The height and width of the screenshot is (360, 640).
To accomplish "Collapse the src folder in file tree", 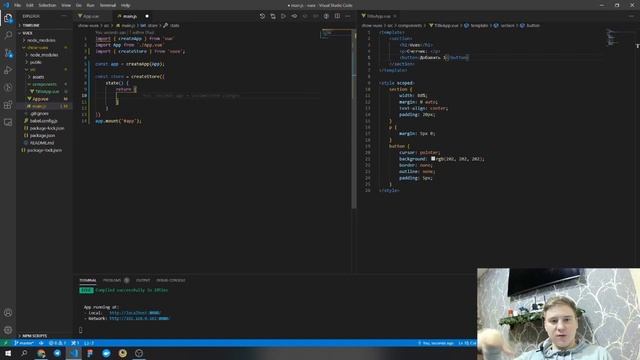I will coord(44,69).
